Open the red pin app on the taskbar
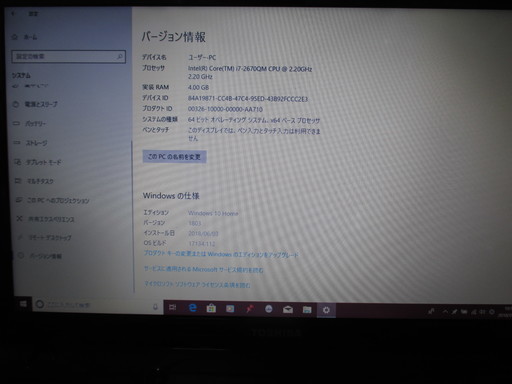 click(x=250, y=309)
